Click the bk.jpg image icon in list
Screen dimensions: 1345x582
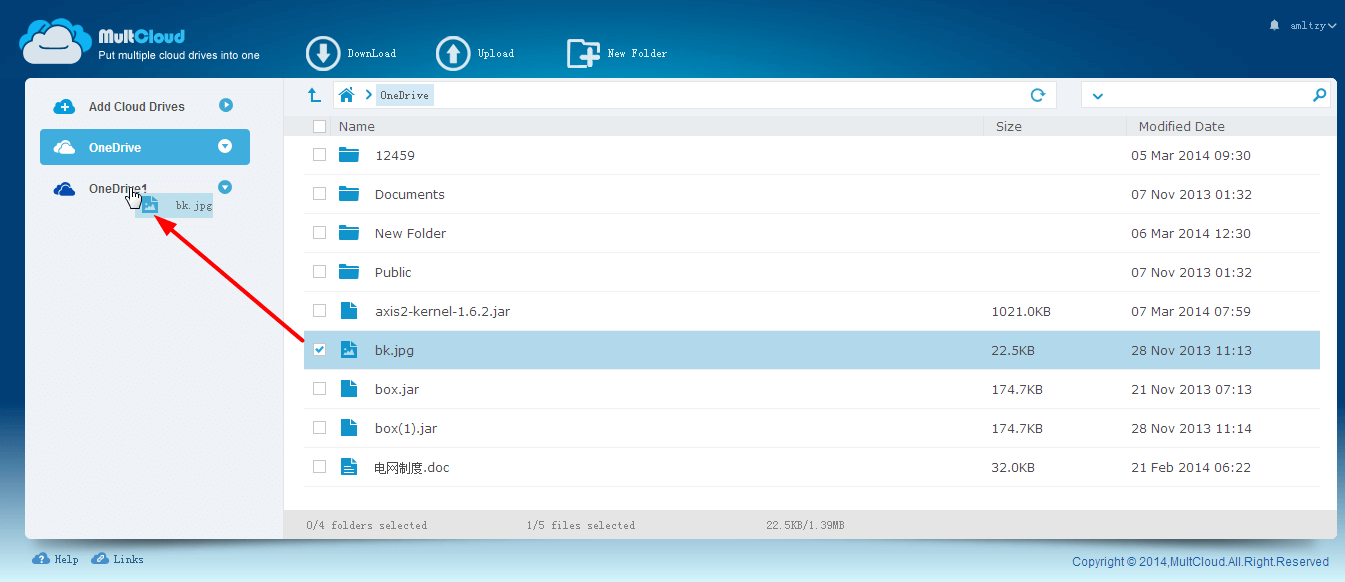tap(348, 350)
